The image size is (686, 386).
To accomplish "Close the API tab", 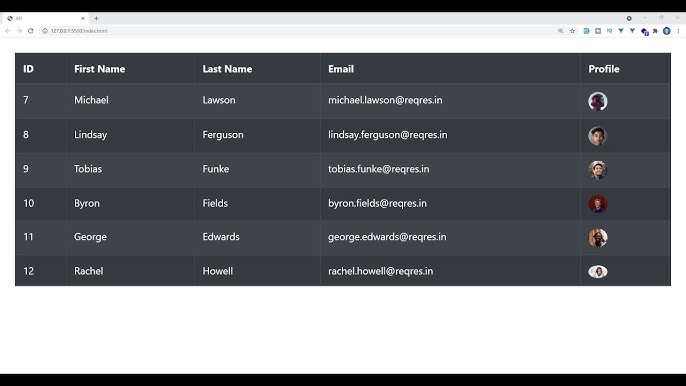I will pos(83,18).
